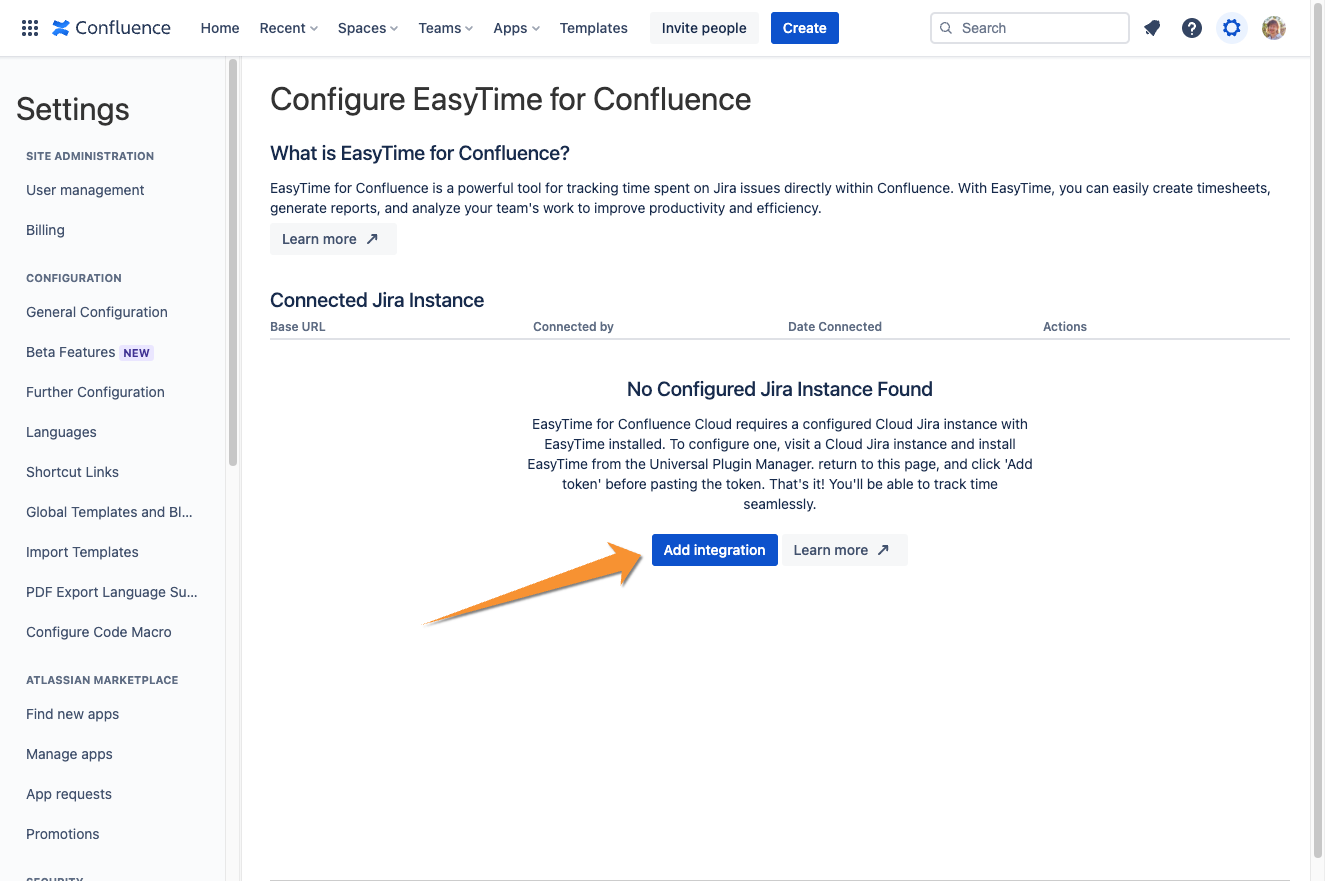Click the sidebar vertical scrollbar

click(x=233, y=262)
